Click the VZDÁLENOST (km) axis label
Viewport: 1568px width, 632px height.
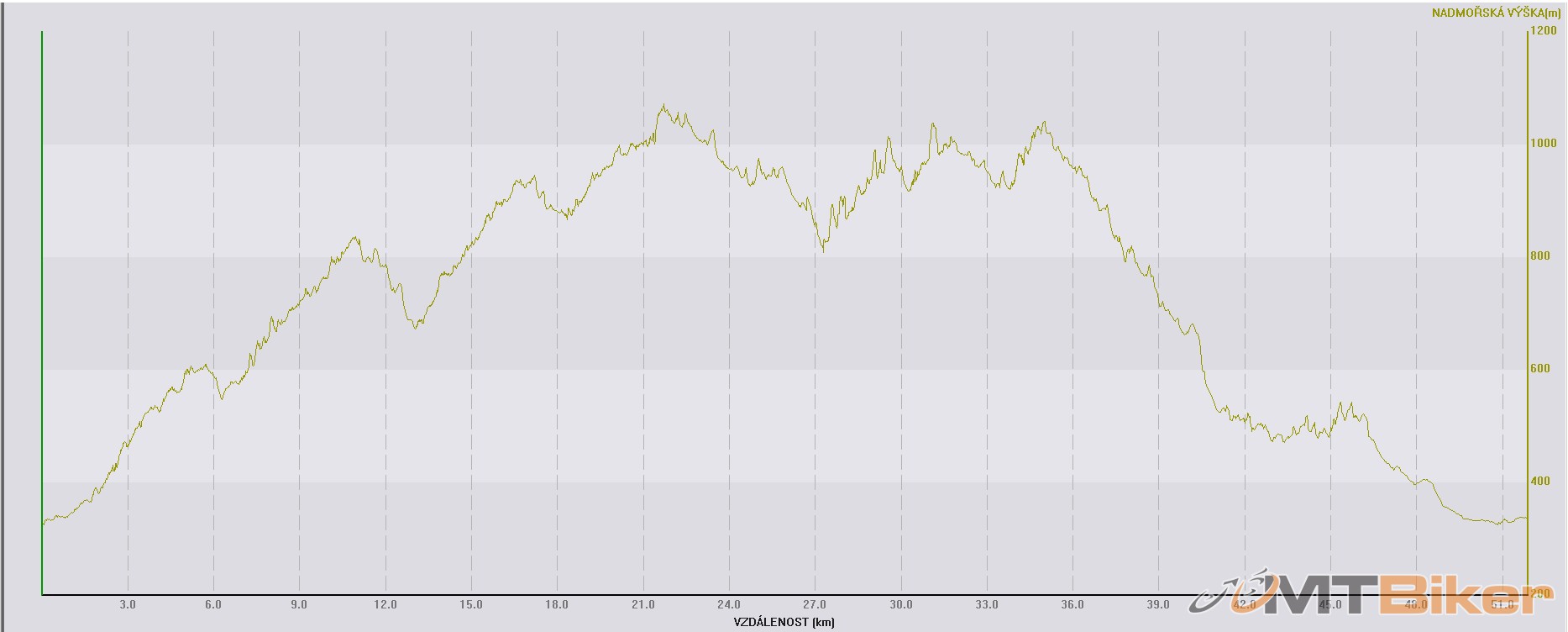tap(783, 623)
